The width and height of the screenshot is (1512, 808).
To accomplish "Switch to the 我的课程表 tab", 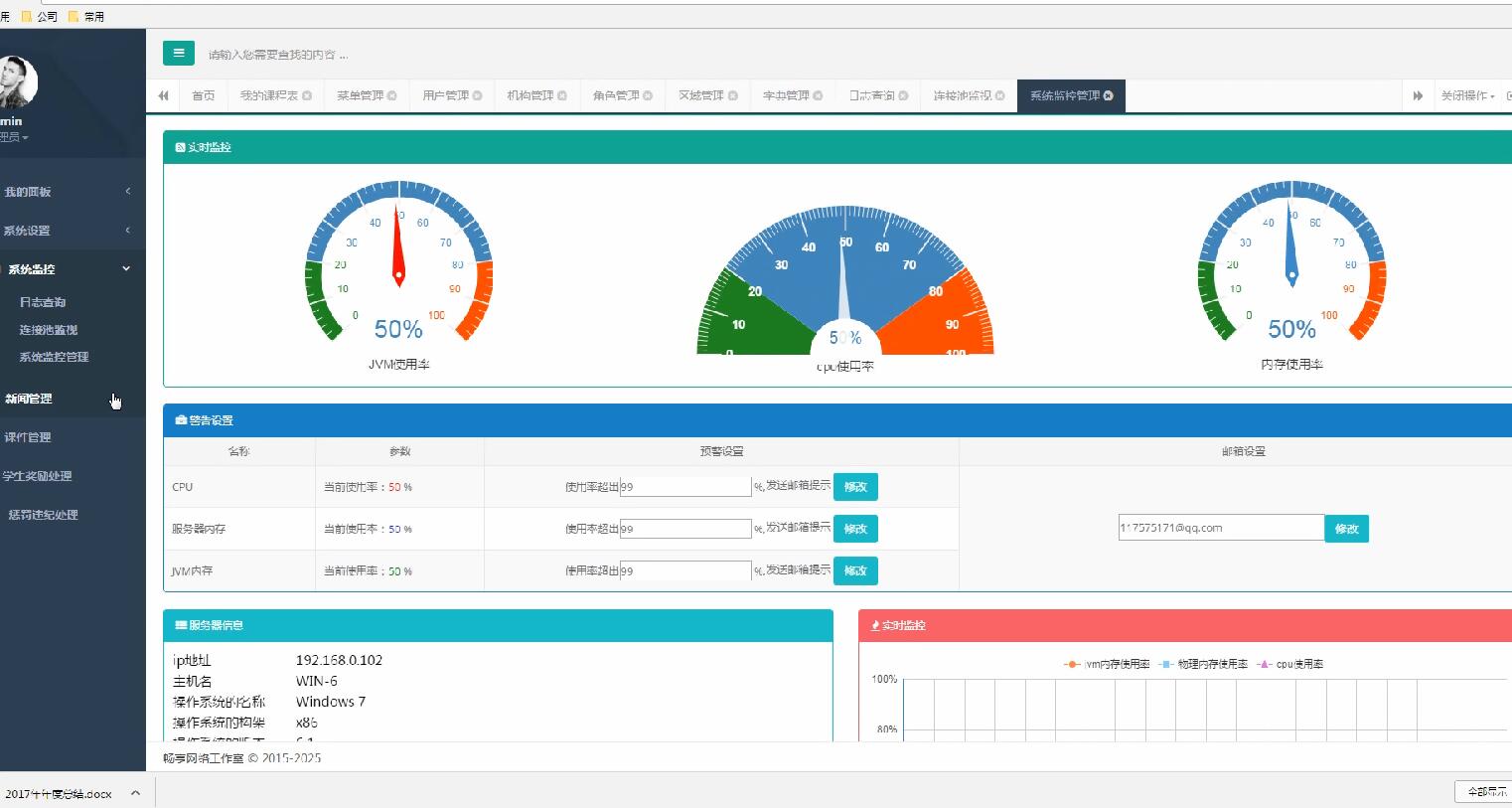I will pyautogui.click(x=268, y=95).
